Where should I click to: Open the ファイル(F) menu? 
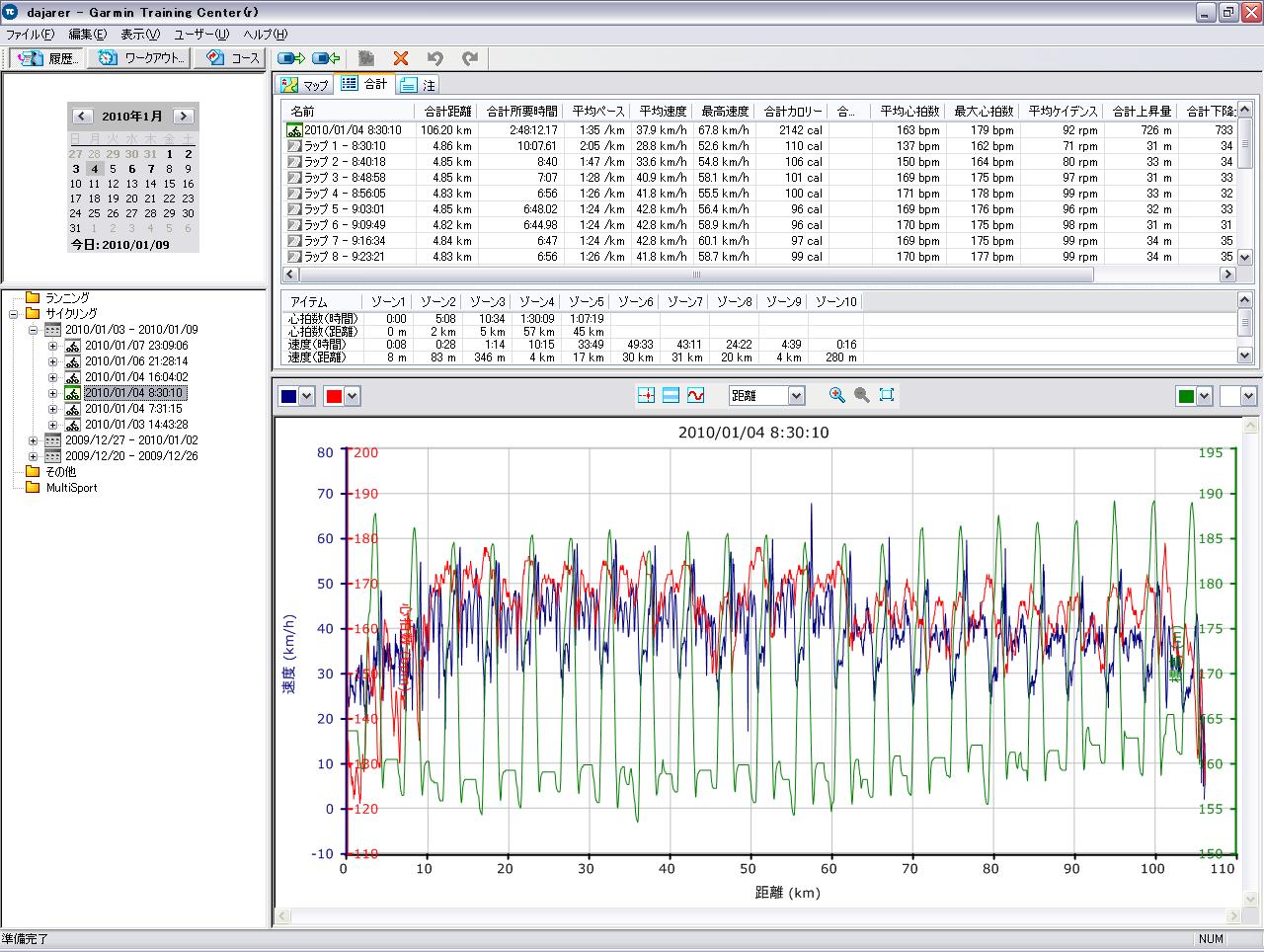(30, 35)
